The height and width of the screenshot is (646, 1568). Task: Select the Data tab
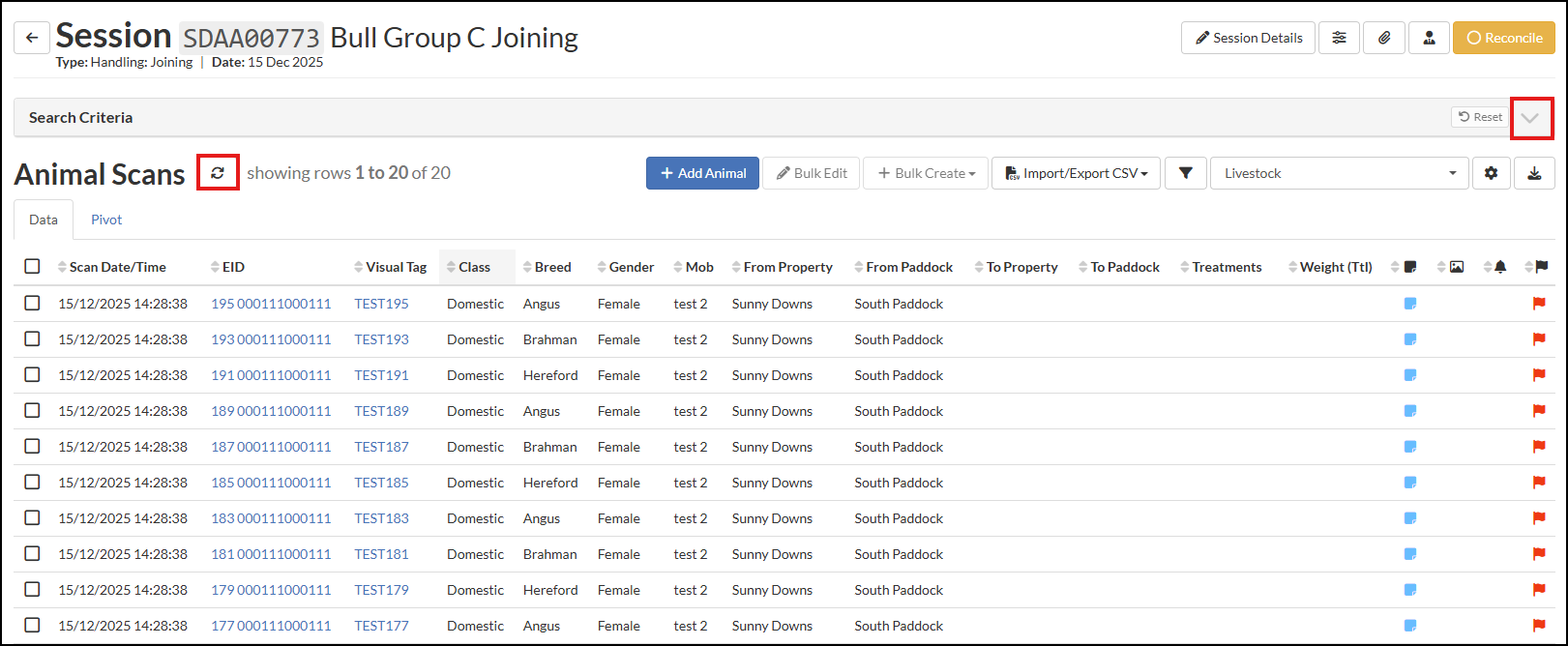coord(44,220)
